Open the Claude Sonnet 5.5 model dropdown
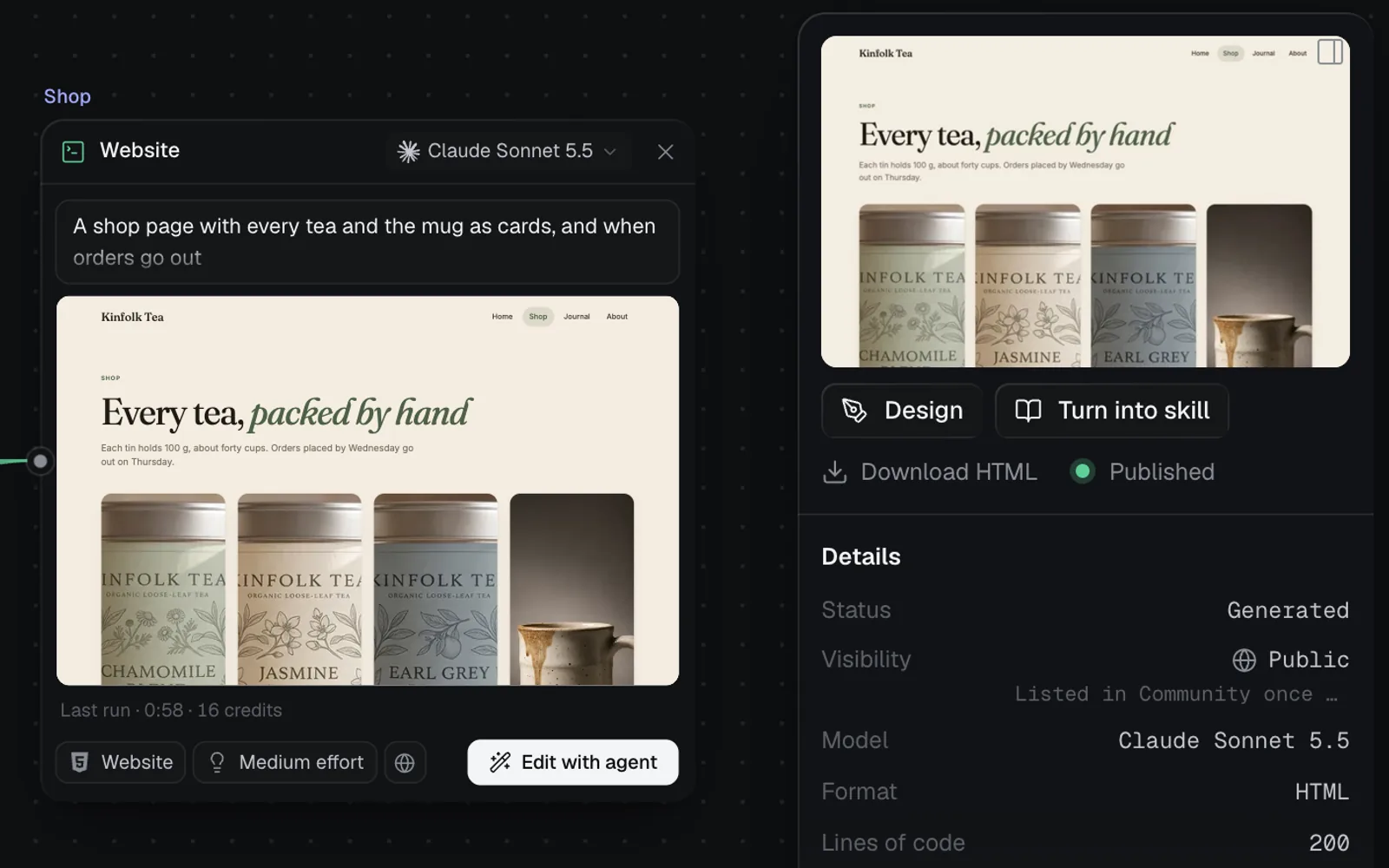This screenshot has height=868, width=1389. 507,151
